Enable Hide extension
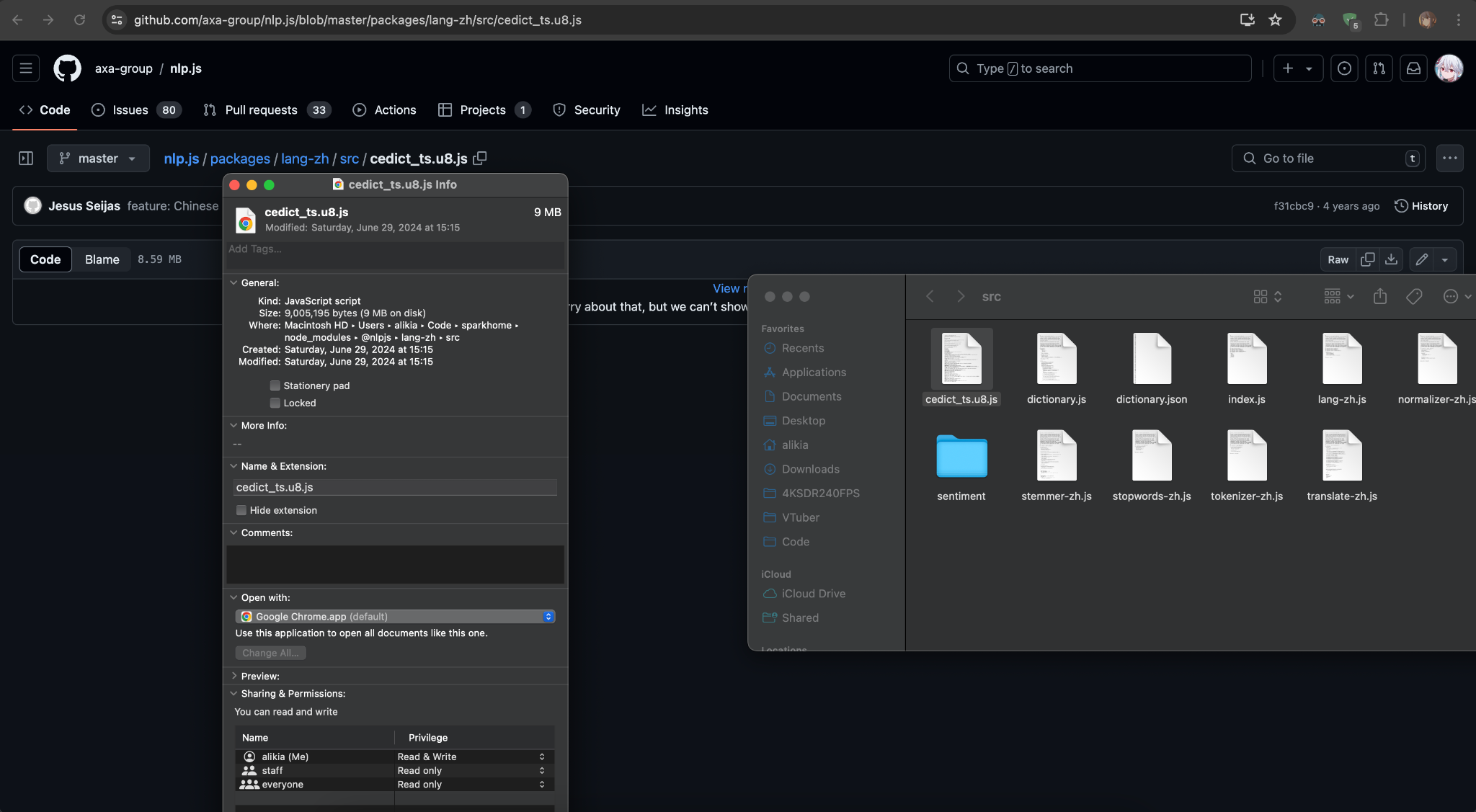The image size is (1476, 812). (x=241, y=509)
